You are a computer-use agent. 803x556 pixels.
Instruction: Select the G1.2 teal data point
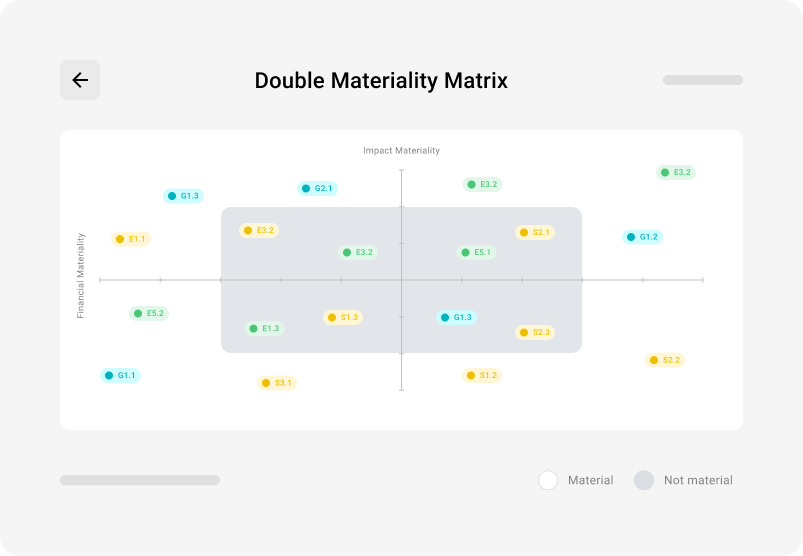[x=642, y=237]
